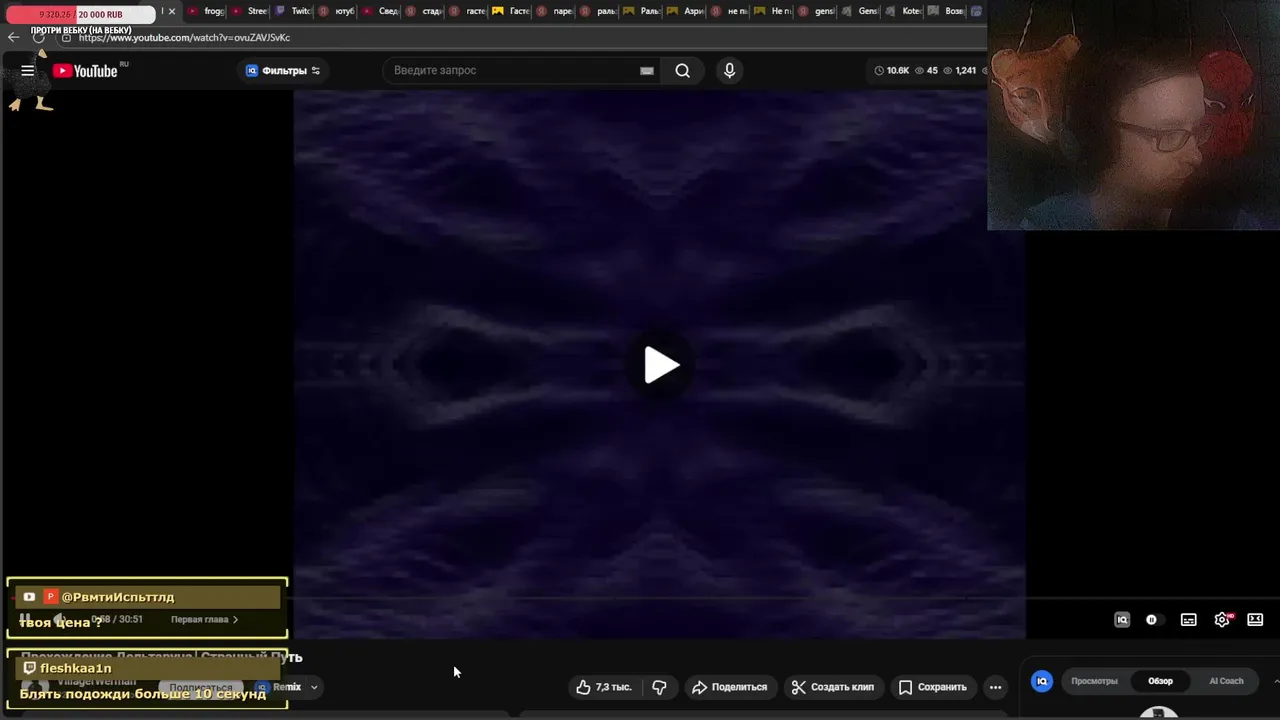Switch to the frogg browser tab
1280x720 pixels.
[207, 12]
